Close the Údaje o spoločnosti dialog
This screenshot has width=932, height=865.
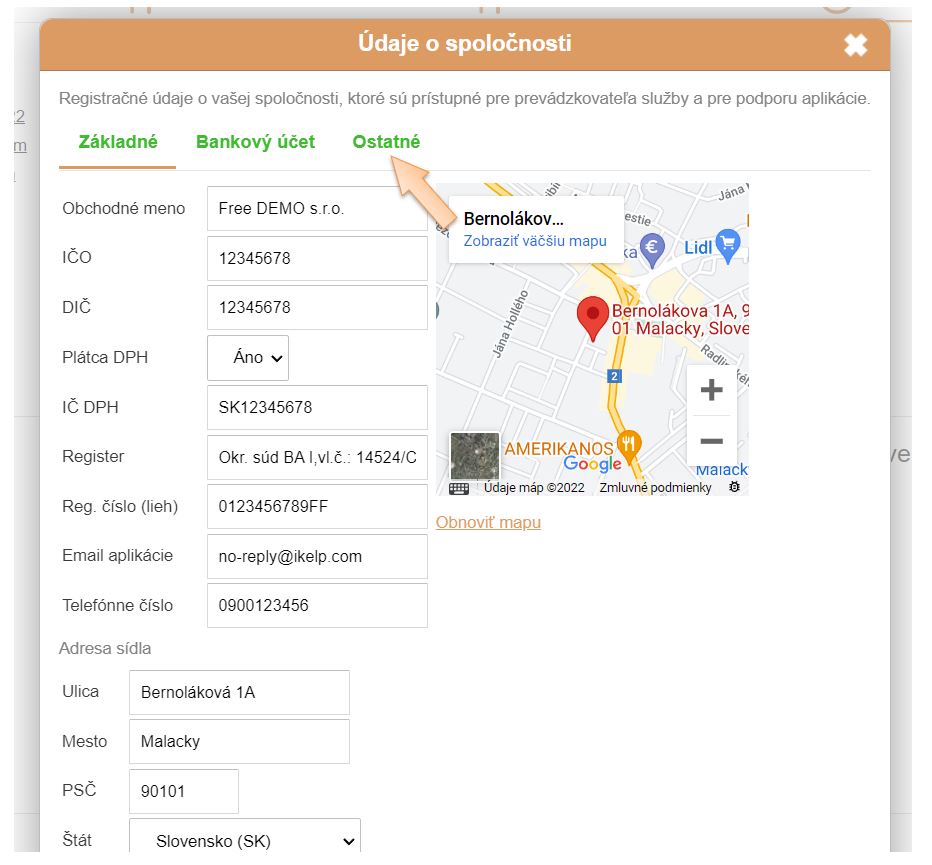tap(855, 45)
